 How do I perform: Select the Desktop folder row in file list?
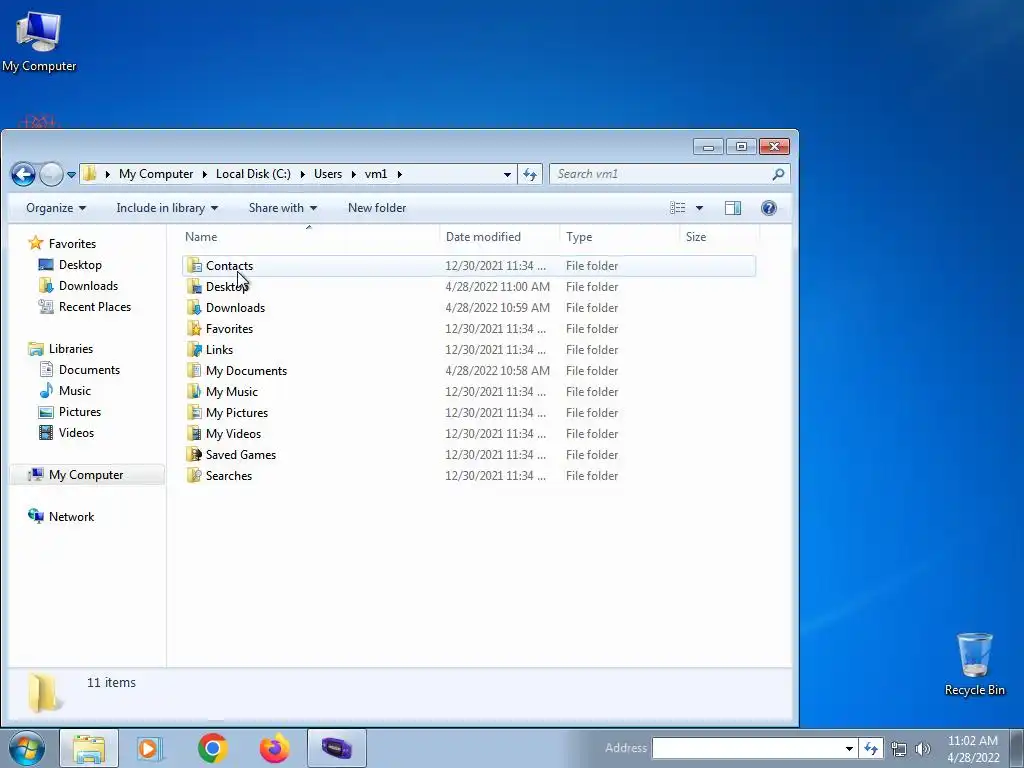(469, 287)
